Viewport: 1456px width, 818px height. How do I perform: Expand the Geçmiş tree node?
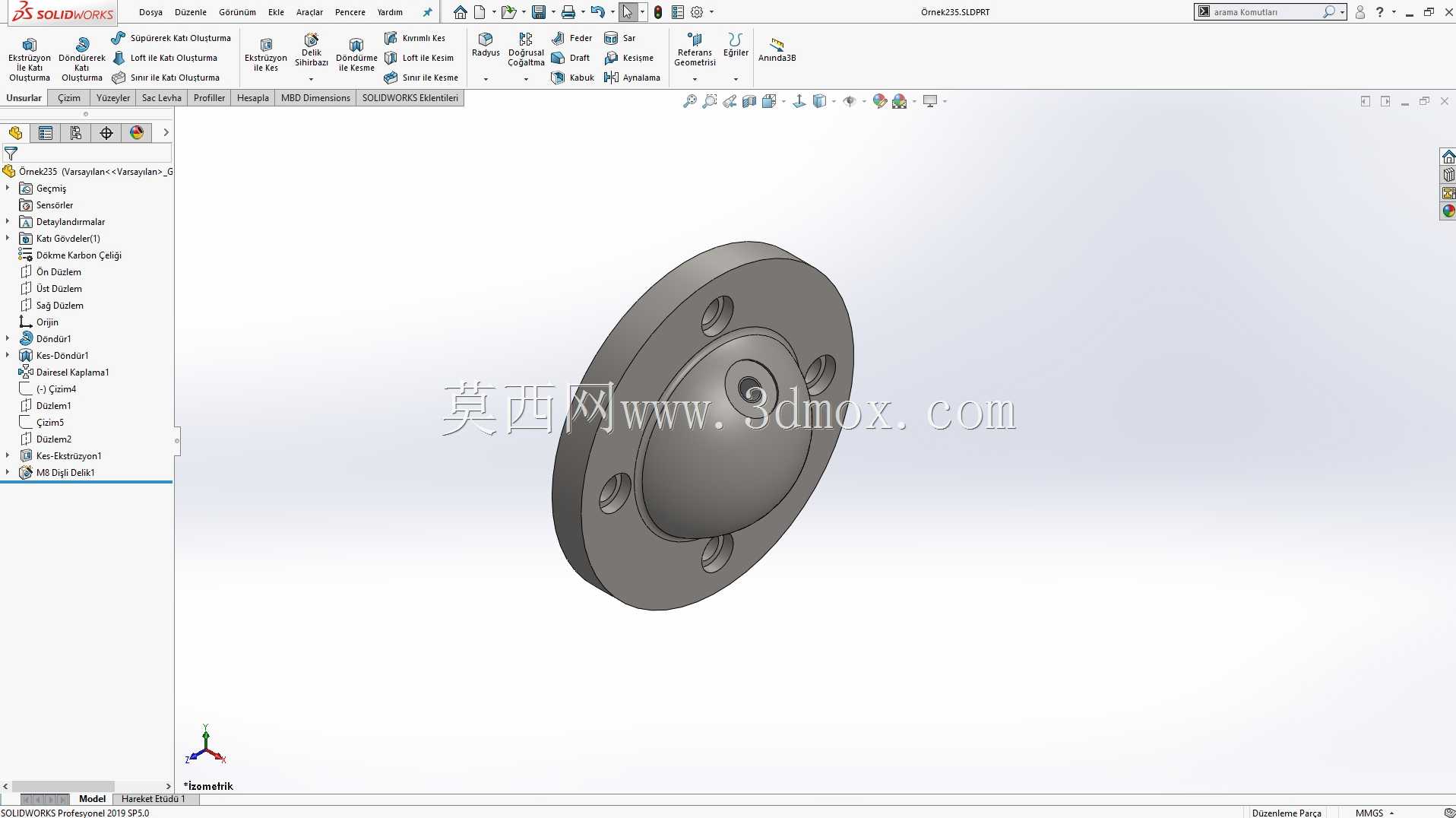click(x=8, y=188)
